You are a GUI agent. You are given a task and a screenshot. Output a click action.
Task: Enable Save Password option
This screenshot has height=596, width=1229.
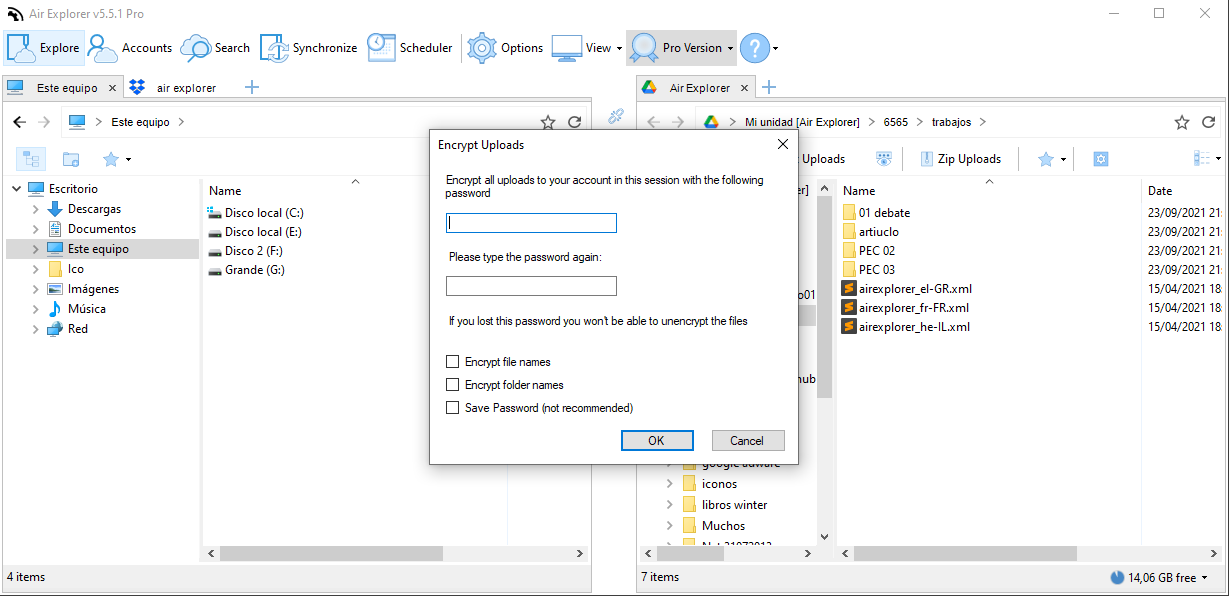coord(453,407)
